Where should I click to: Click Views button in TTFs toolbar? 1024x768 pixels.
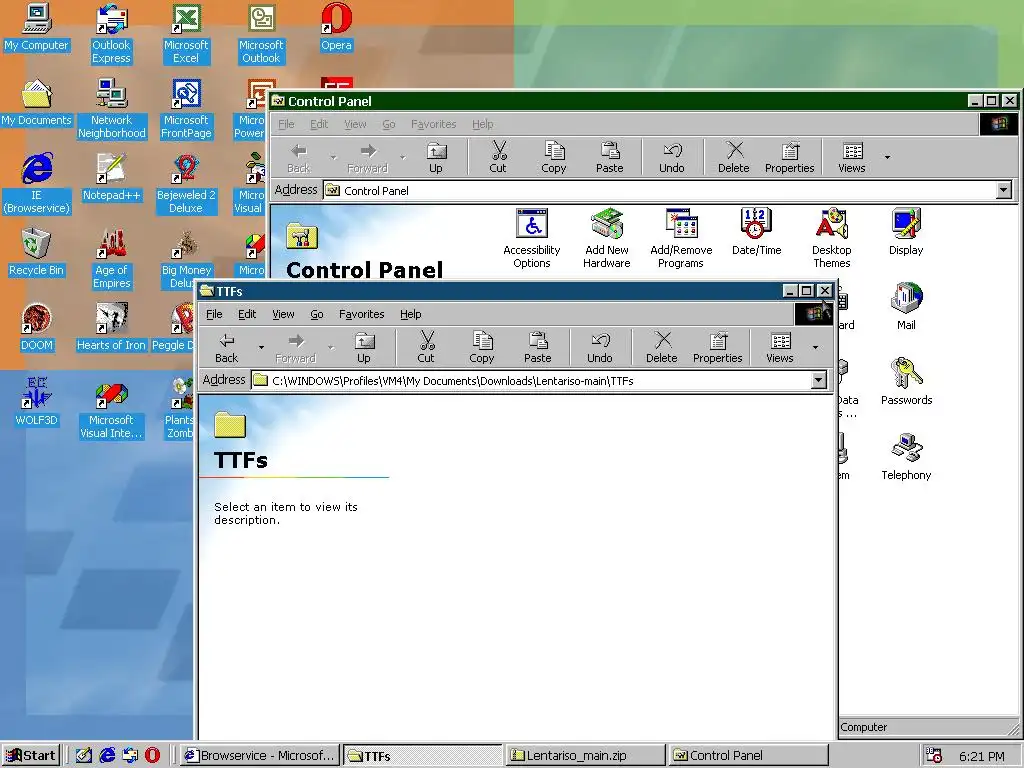click(780, 347)
